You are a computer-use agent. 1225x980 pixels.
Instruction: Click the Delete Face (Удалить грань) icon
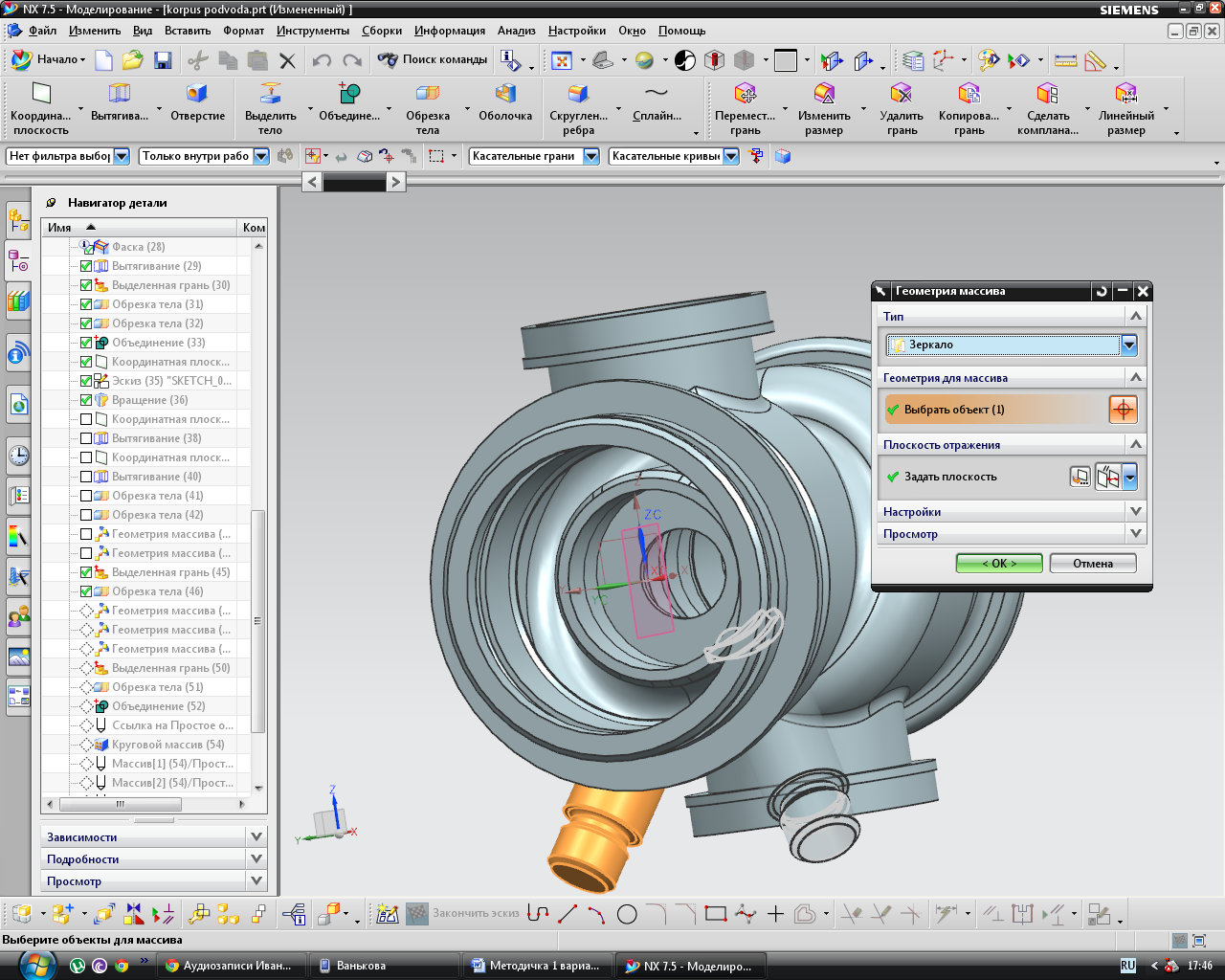pyautogui.click(x=902, y=94)
